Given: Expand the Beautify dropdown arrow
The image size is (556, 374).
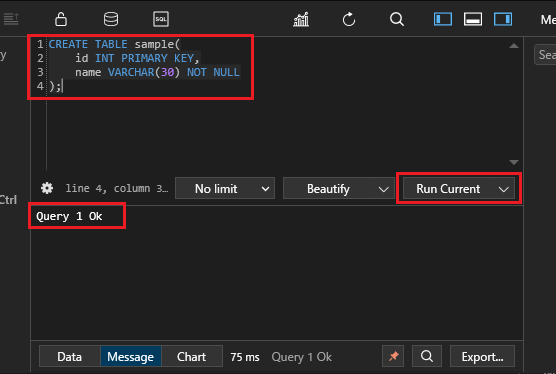Looking at the screenshot, I should pyautogui.click(x=384, y=189).
